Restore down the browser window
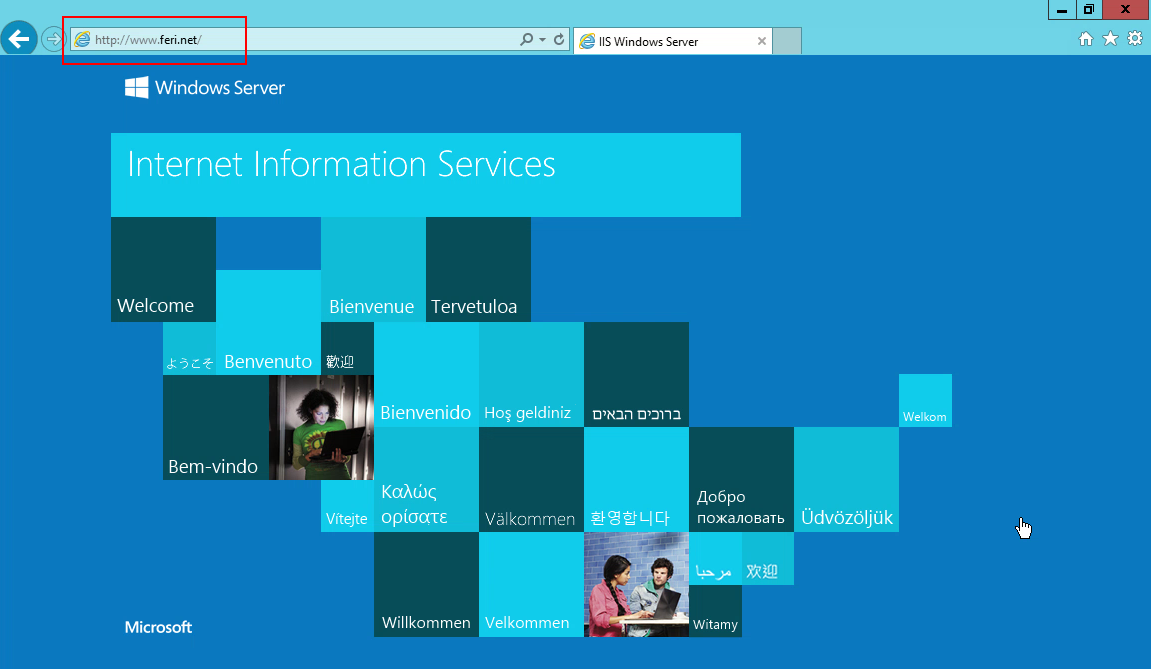 pyautogui.click(x=1089, y=10)
